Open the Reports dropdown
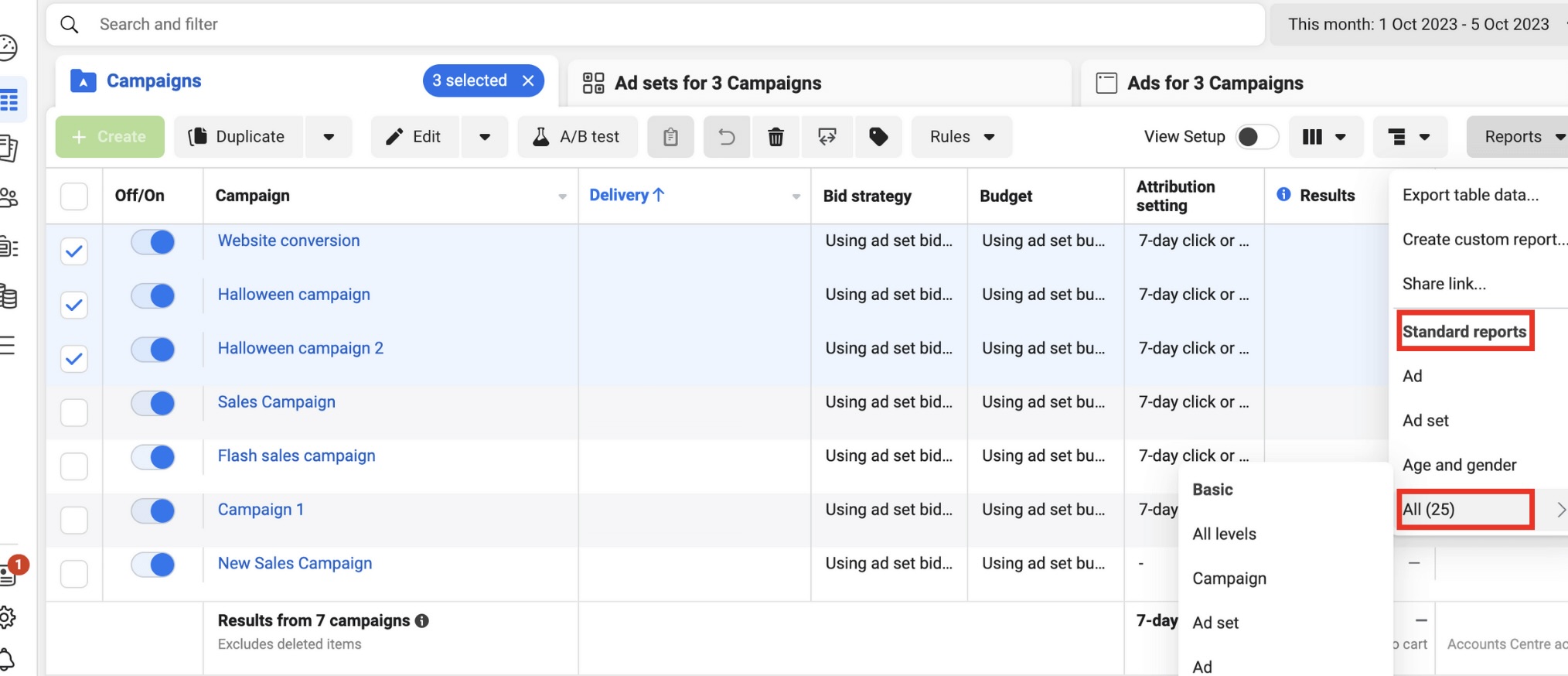The width and height of the screenshot is (1568, 676). pyautogui.click(x=1519, y=137)
